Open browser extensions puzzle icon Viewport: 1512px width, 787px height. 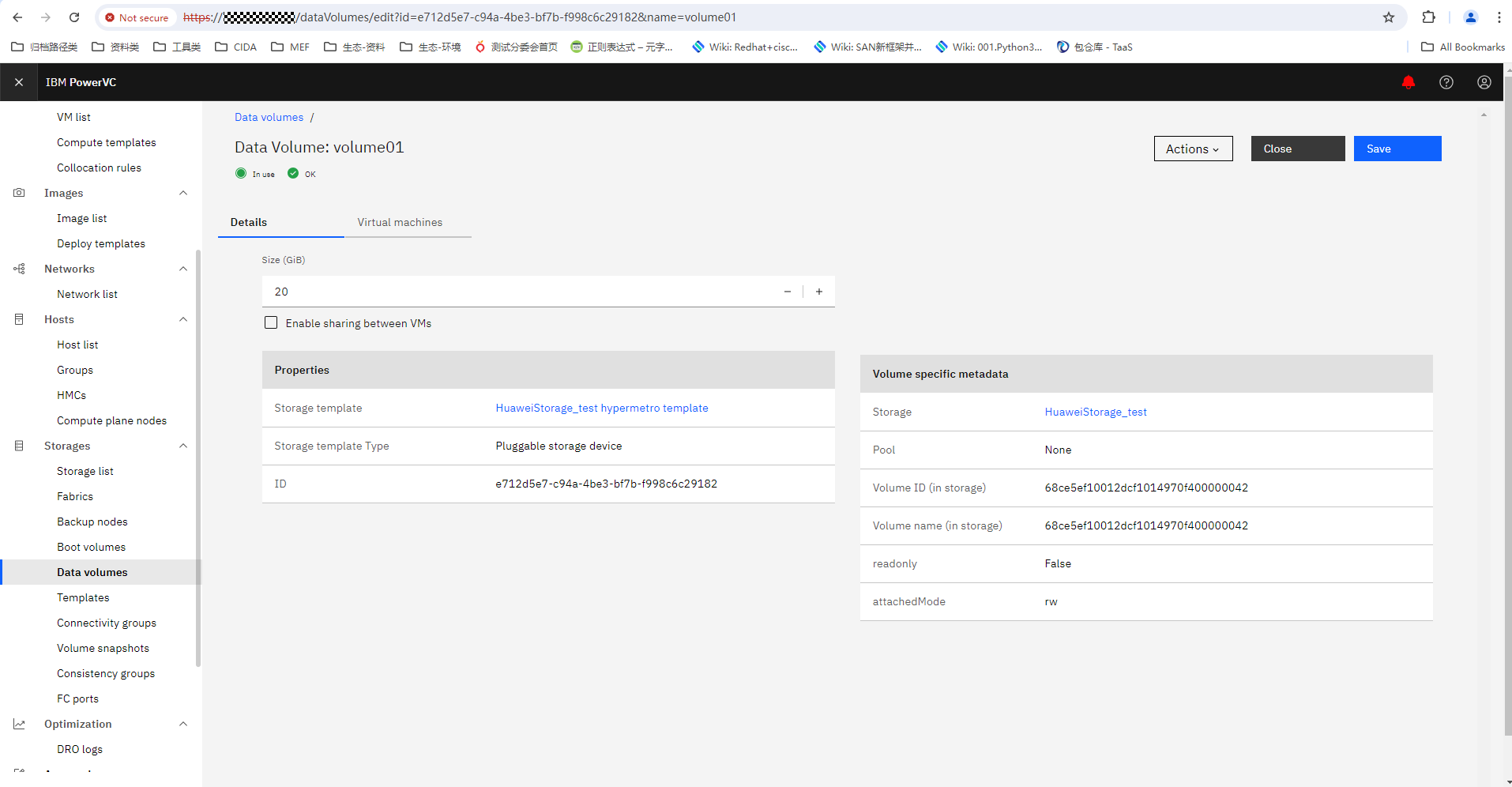[1429, 17]
